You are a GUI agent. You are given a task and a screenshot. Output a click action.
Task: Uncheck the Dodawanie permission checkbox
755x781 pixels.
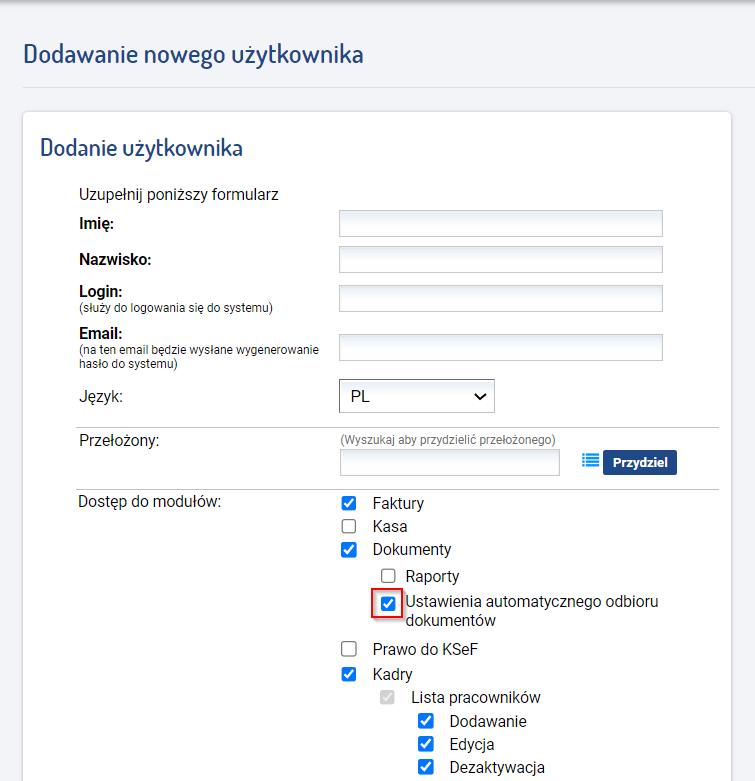pos(426,721)
